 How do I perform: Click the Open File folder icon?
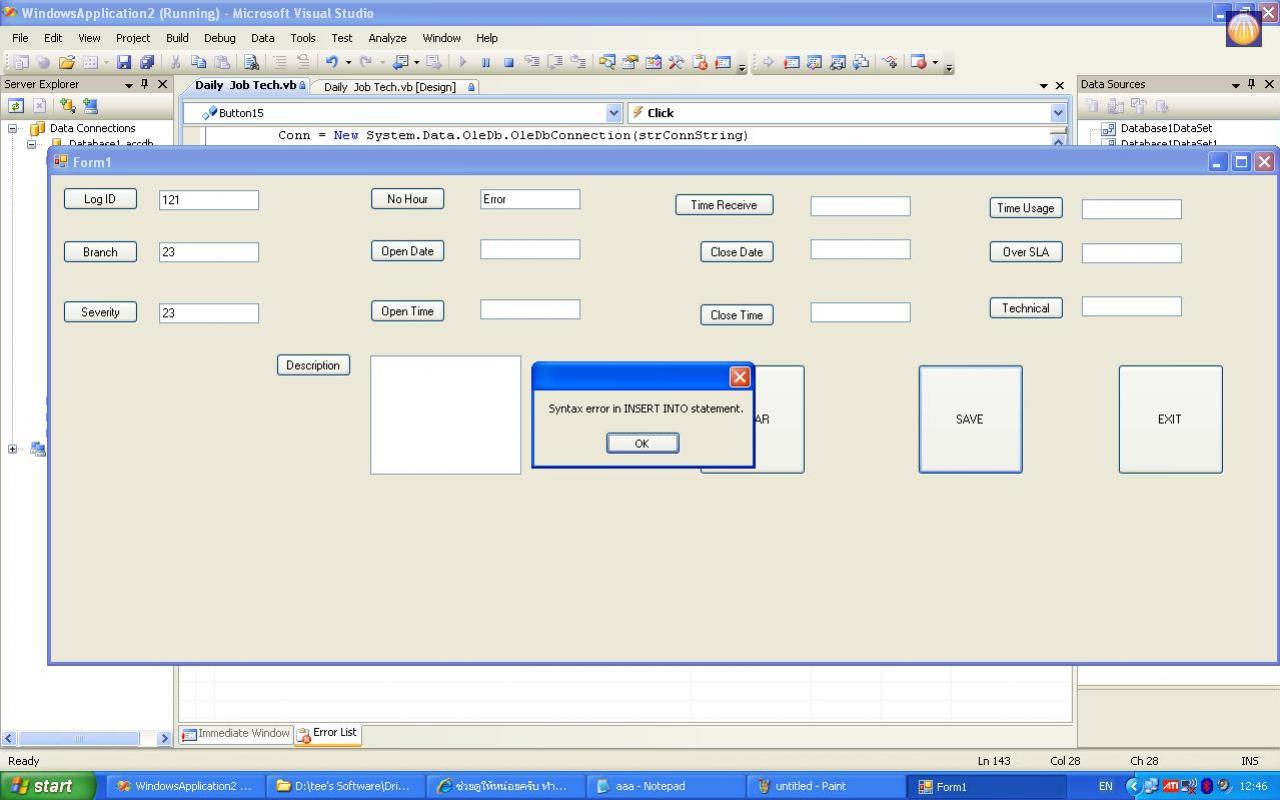click(x=66, y=62)
